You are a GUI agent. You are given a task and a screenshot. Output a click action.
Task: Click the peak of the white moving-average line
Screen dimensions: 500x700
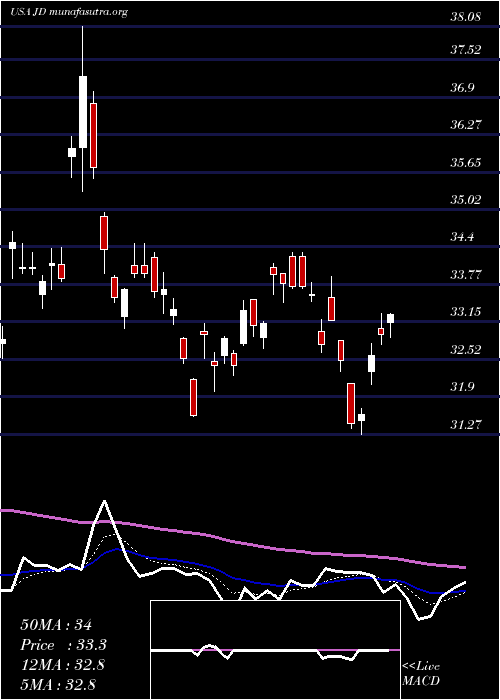(104, 501)
